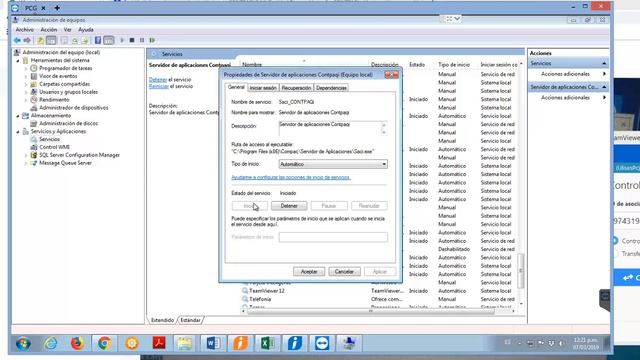Open the Windows Start orb
Image resolution: width=640 pixels, height=360 pixels.
click(23, 343)
